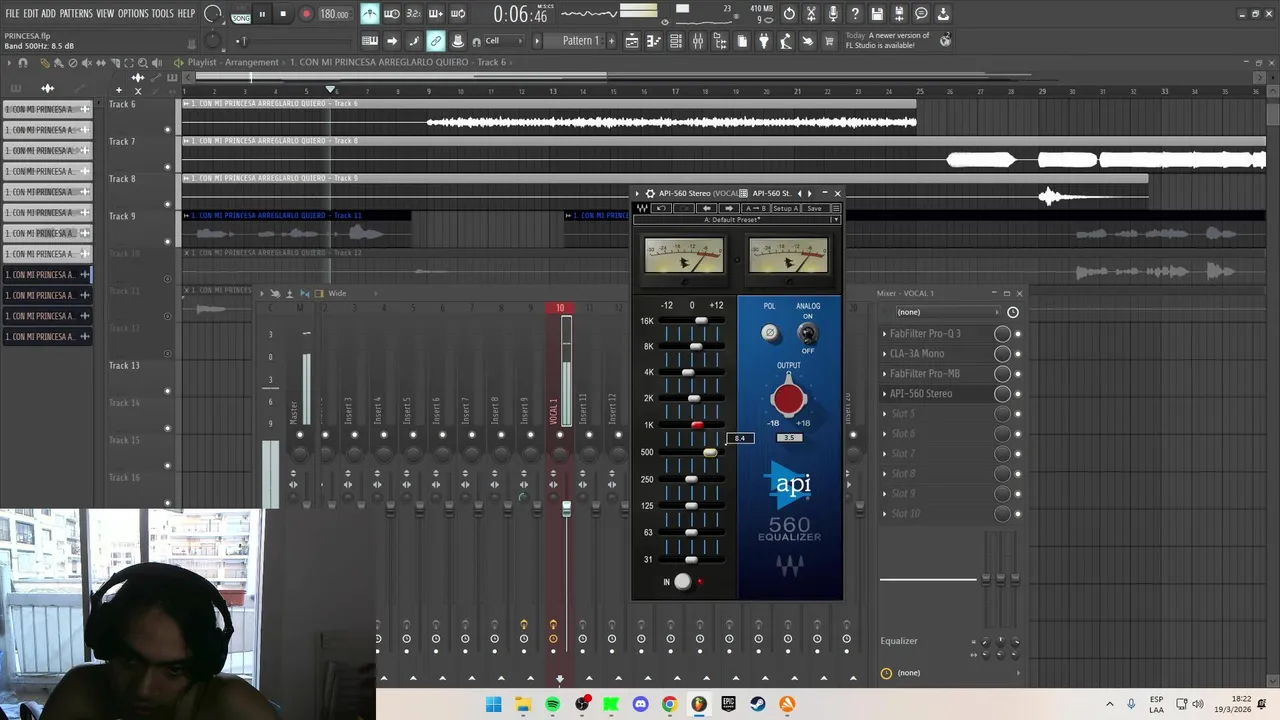Screen dimensions: 1280x720
Task: Open the OPTIONS menu
Action: pos(133,14)
